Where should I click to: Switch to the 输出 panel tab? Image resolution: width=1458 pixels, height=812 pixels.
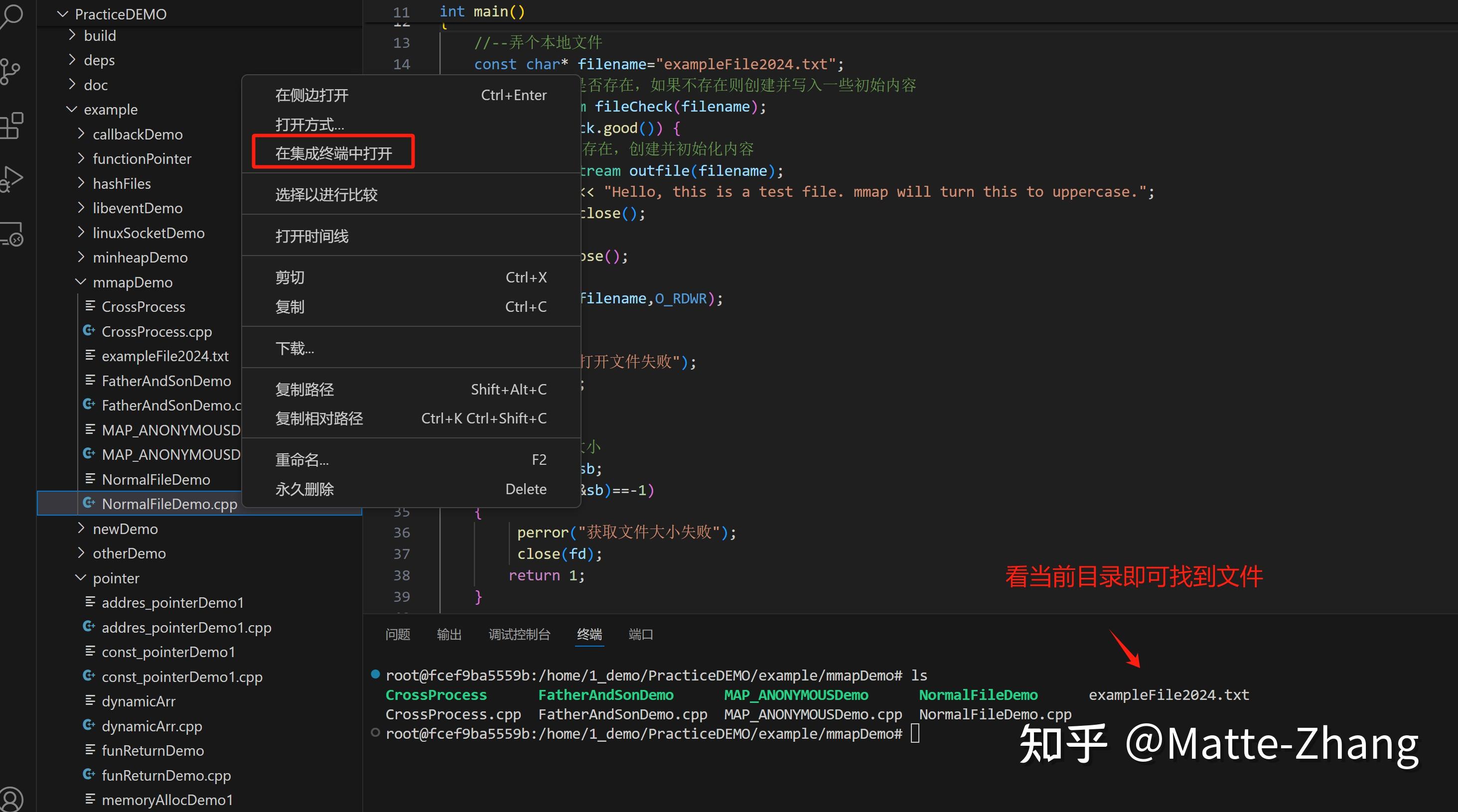449,634
